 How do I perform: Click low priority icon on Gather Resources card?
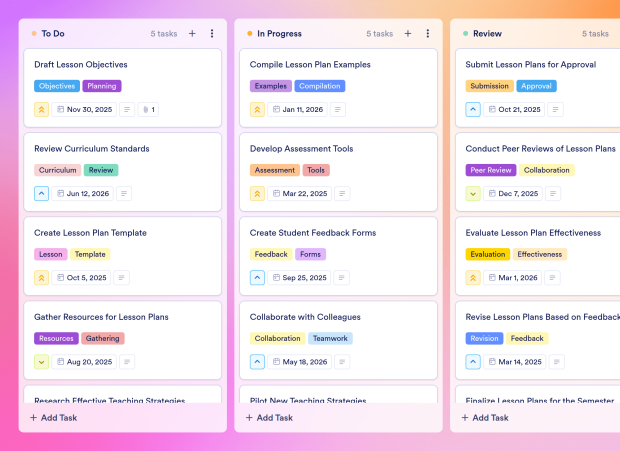[x=42, y=362]
